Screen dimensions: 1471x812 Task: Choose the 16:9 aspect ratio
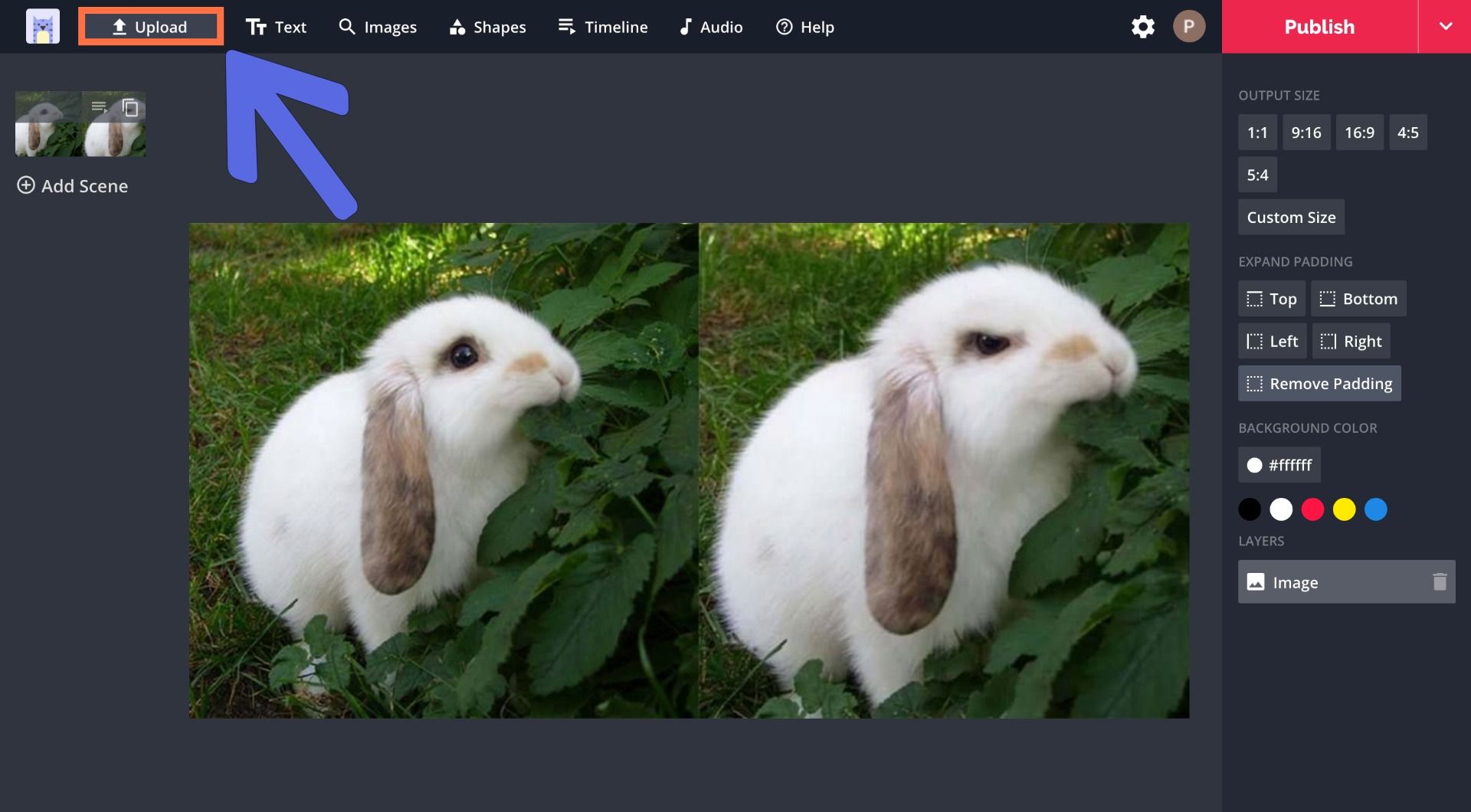tap(1359, 133)
